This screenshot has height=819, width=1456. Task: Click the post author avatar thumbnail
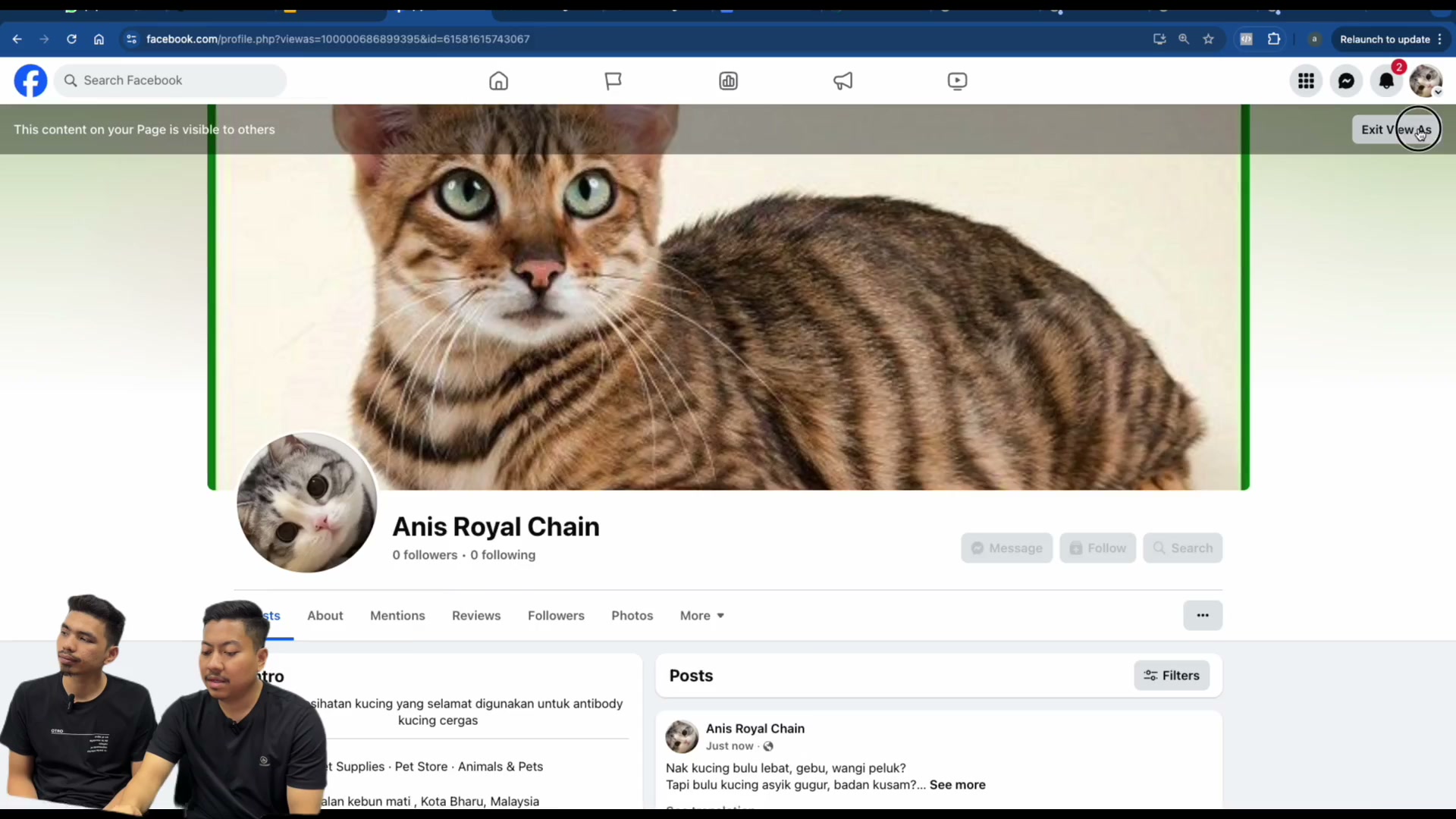(x=682, y=736)
